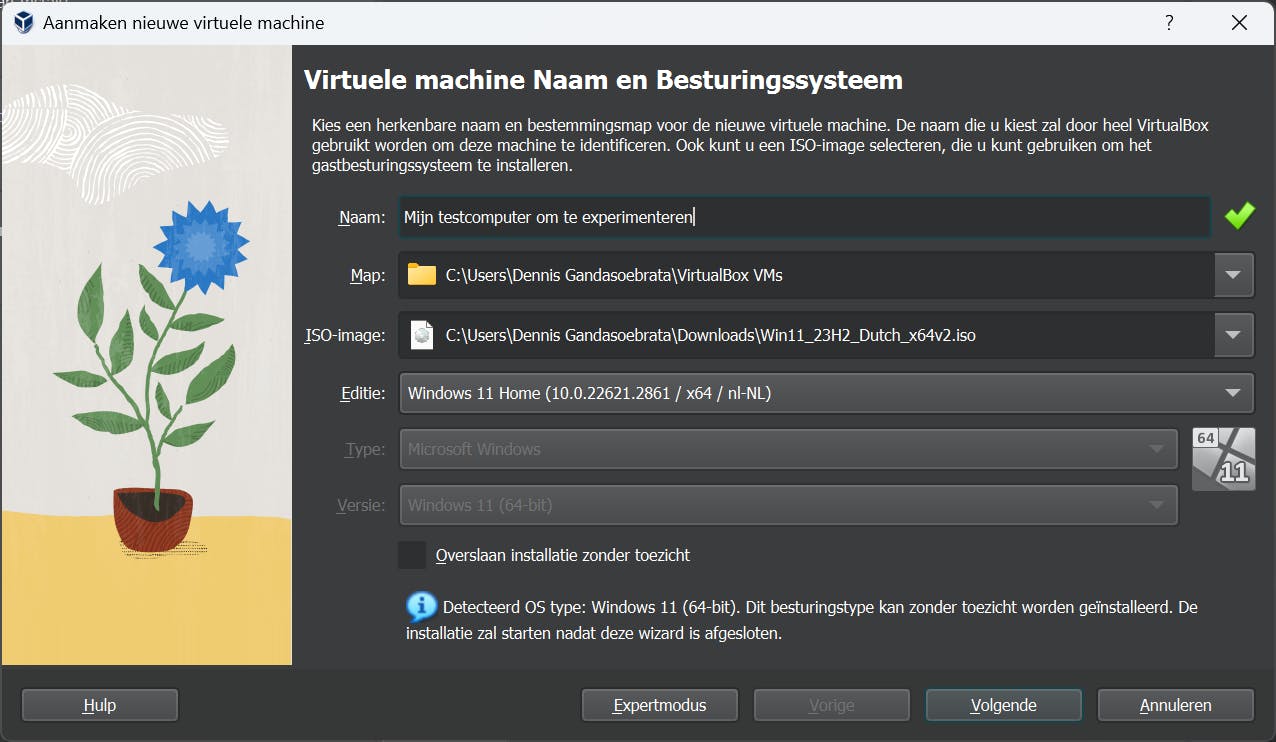This screenshot has height=742, width=1276.
Task: Cancel the wizard with Annuleren
Action: coord(1176,705)
